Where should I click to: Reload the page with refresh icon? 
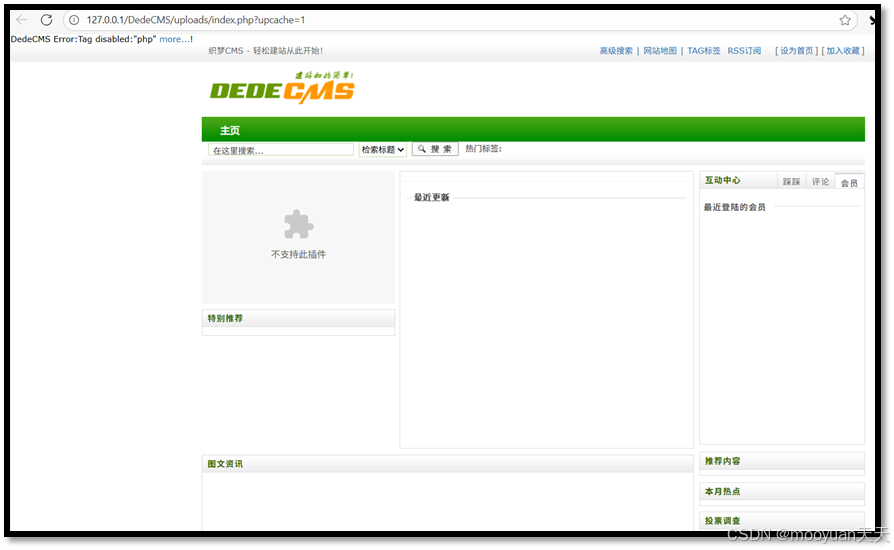pyautogui.click(x=47, y=20)
